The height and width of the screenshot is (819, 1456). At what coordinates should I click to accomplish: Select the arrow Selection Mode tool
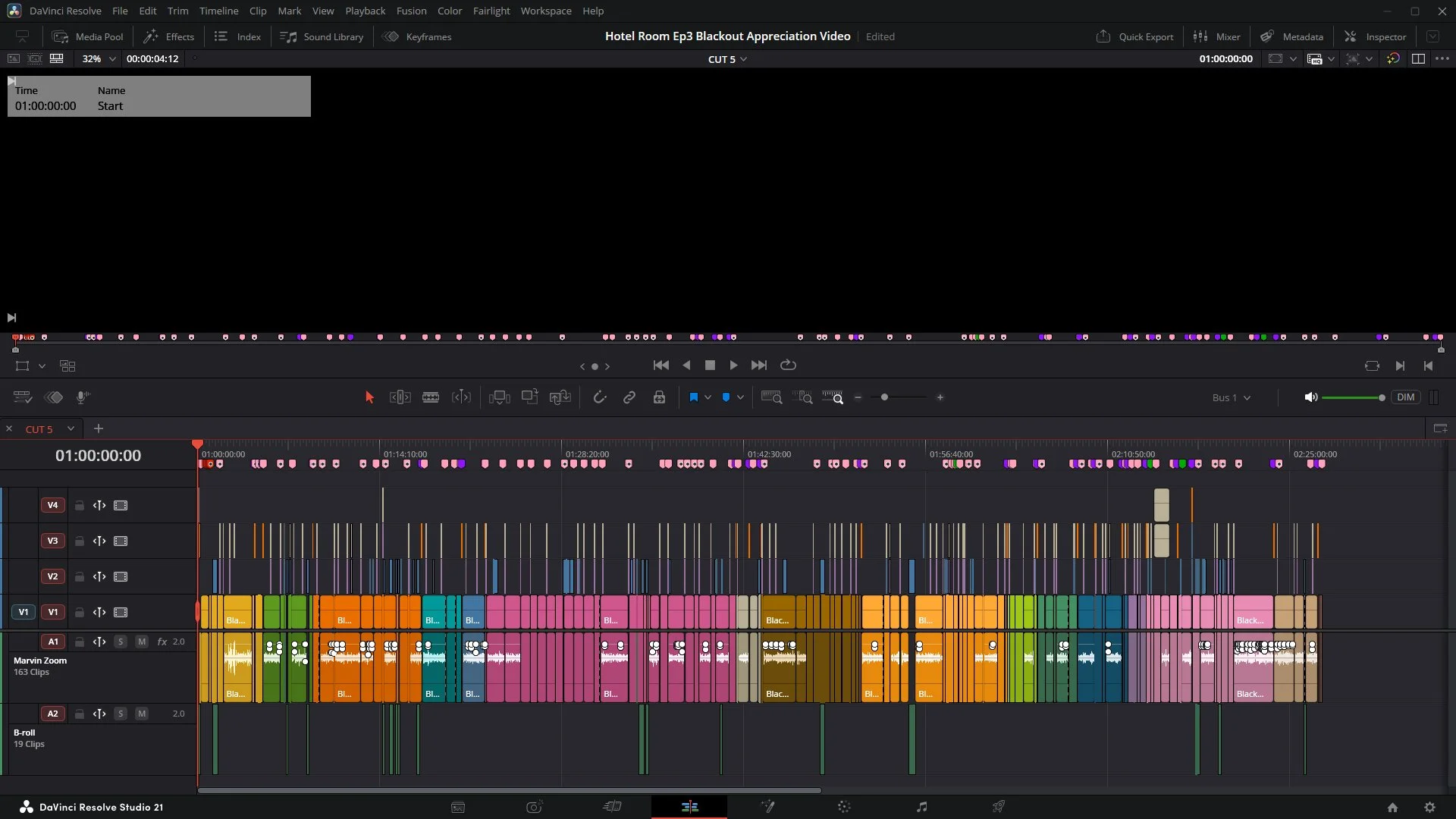click(x=369, y=397)
